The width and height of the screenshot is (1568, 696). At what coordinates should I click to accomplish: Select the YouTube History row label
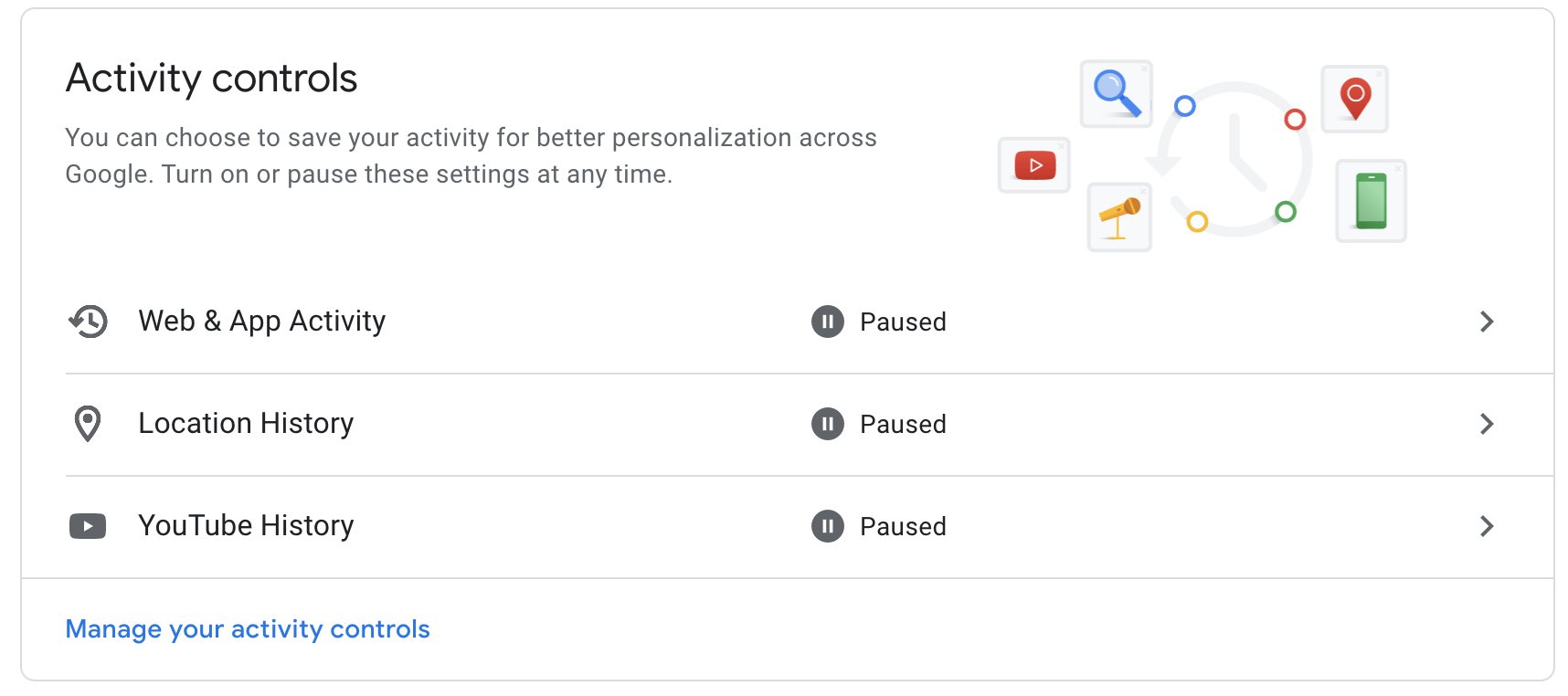click(246, 526)
